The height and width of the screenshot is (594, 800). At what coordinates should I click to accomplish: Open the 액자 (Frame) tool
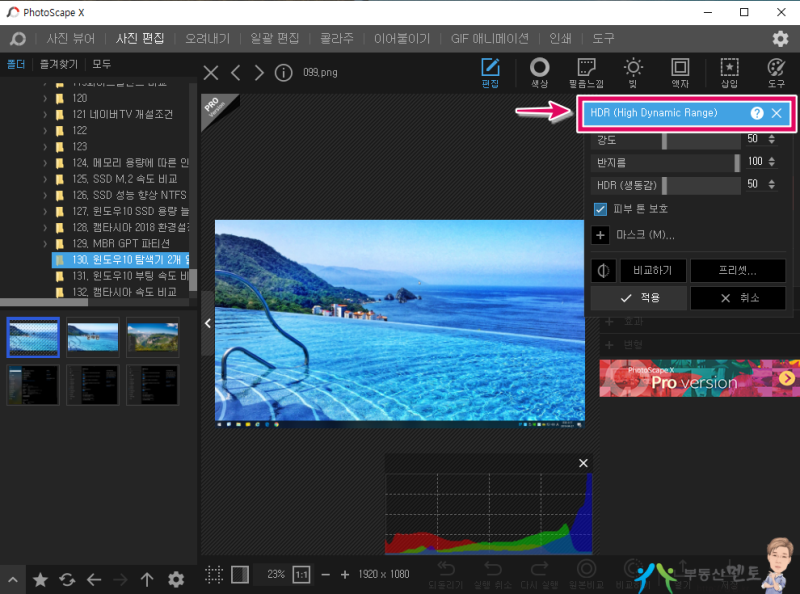680,72
